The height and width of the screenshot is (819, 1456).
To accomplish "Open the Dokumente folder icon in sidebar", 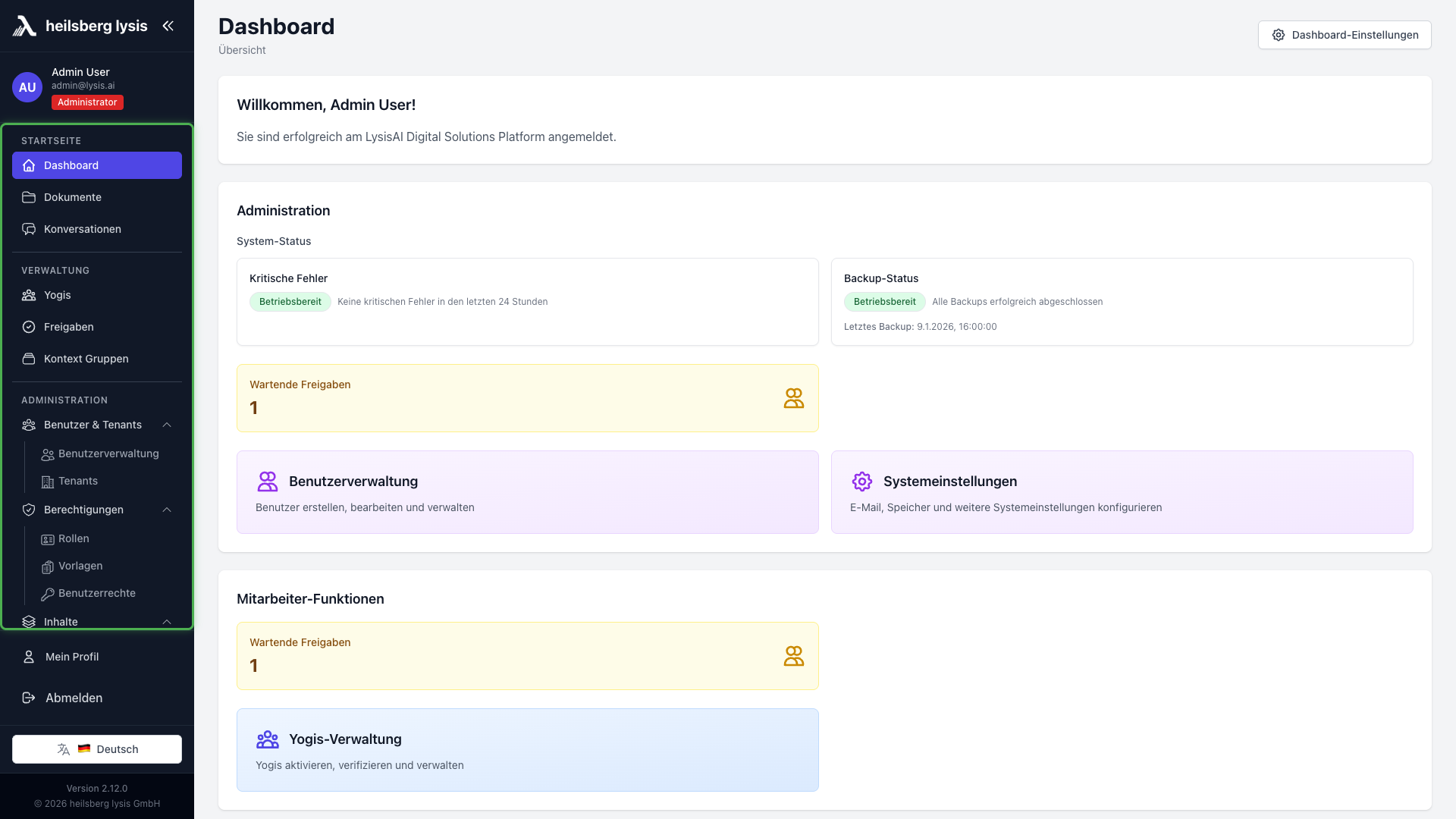I will (x=29, y=197).
